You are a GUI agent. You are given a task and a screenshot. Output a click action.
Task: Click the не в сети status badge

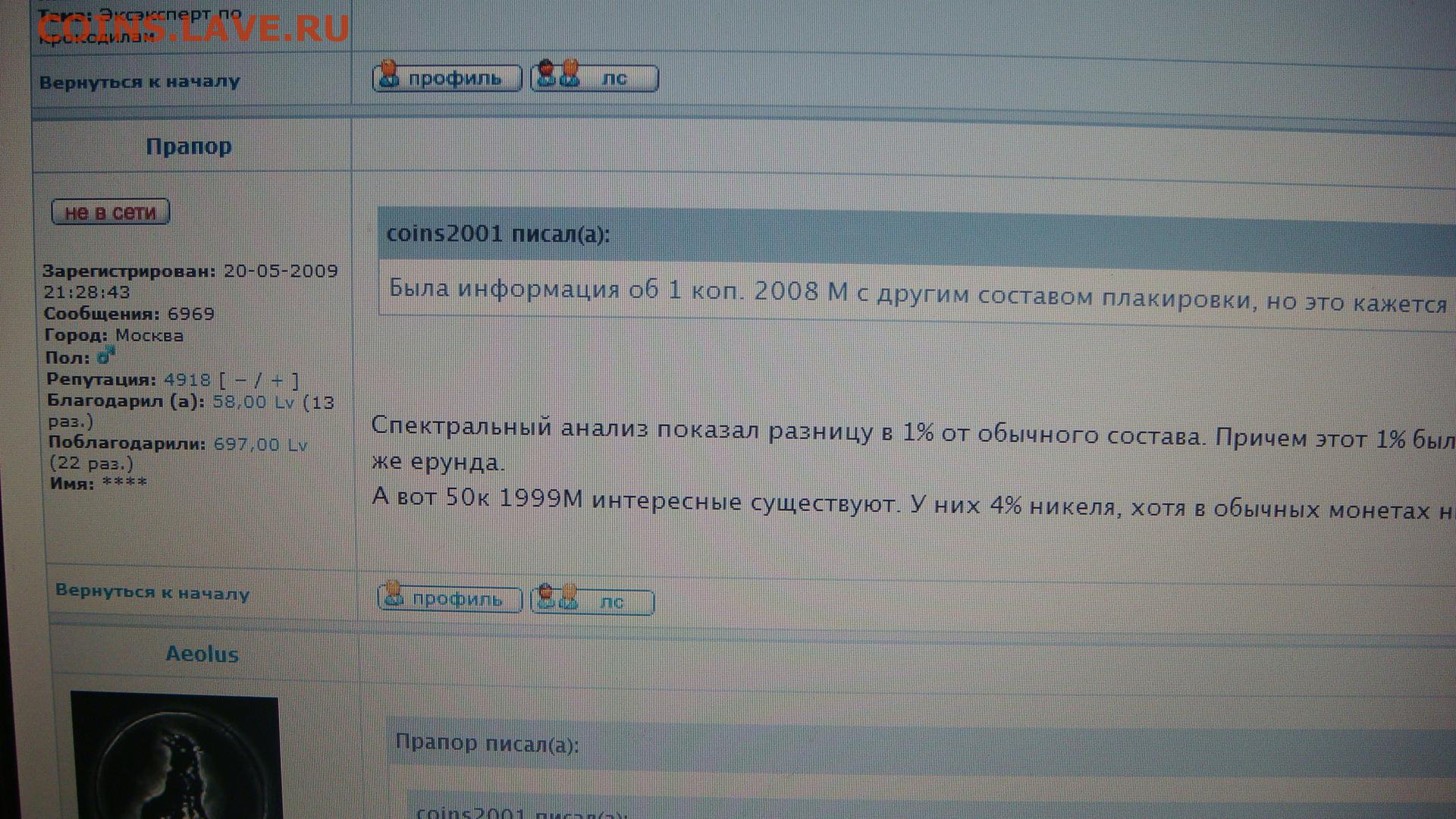point(111,212)
